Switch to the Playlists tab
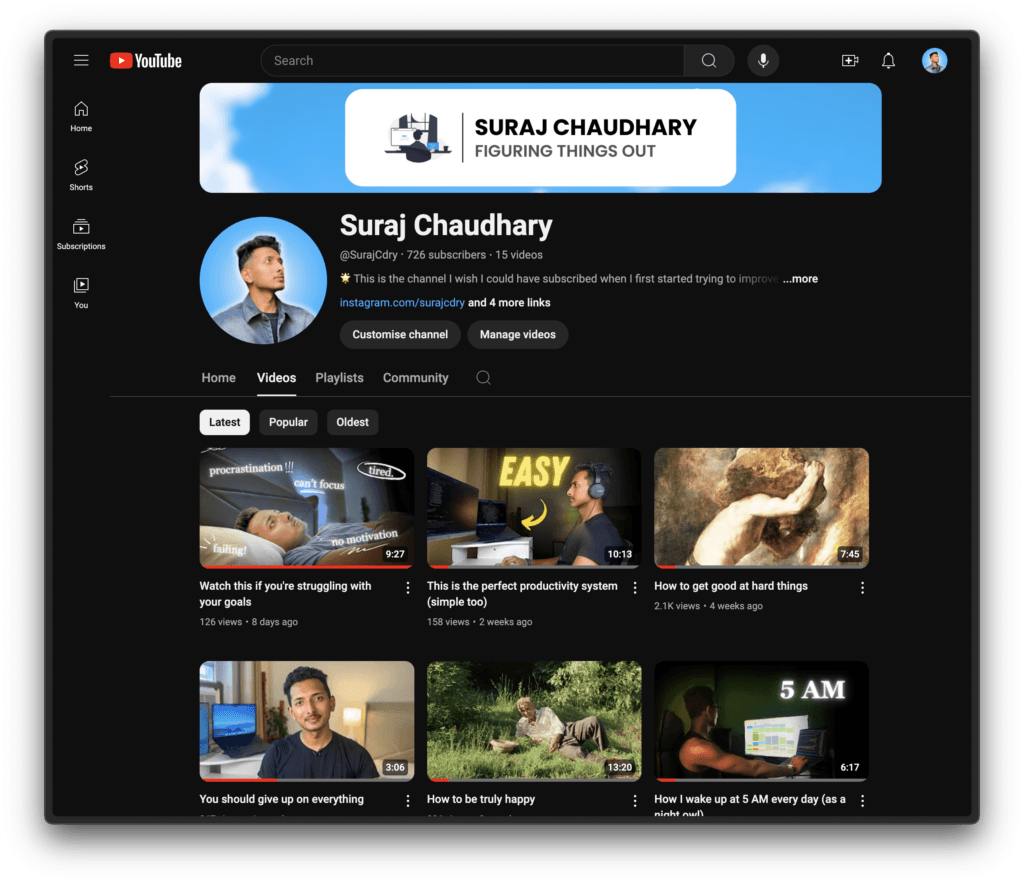Viewport: 1024px width, 883px height. point(339,378)
